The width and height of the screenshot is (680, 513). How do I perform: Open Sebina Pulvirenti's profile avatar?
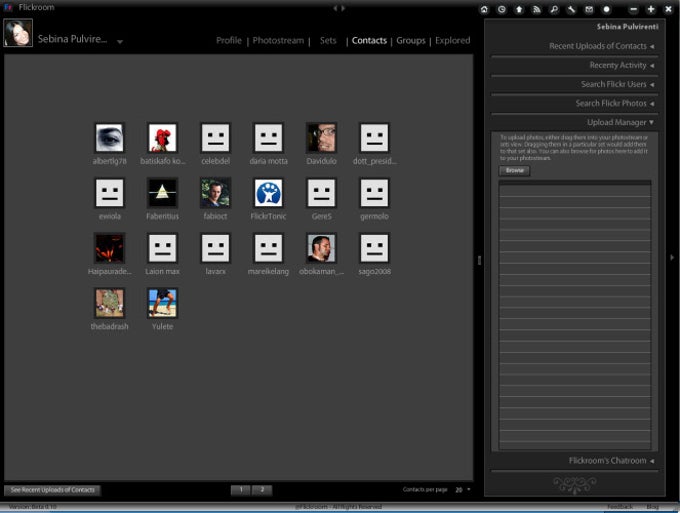[x=18, y=33]
